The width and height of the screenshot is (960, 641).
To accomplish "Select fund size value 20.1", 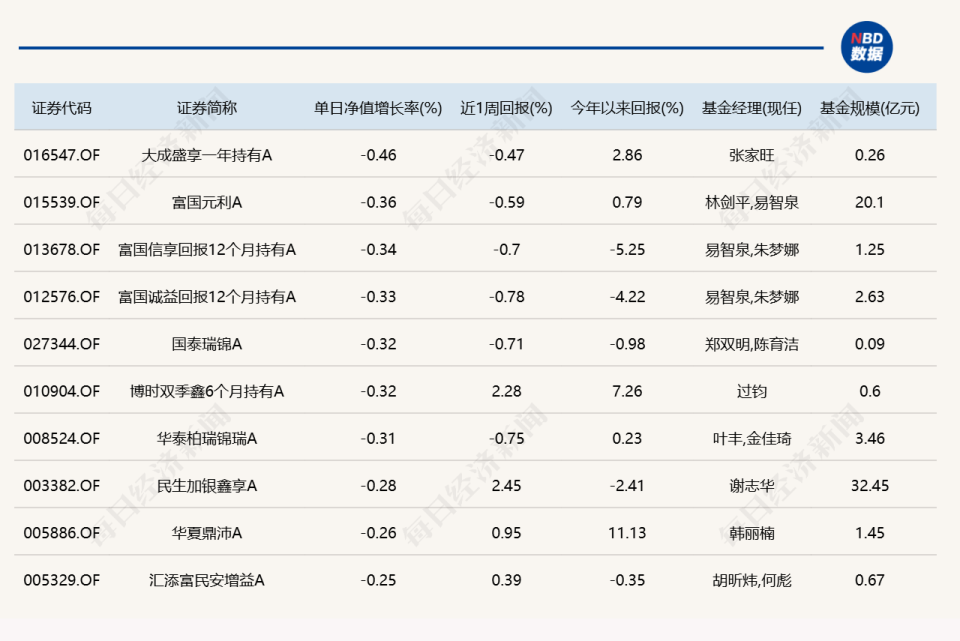I will coord(869,202).
